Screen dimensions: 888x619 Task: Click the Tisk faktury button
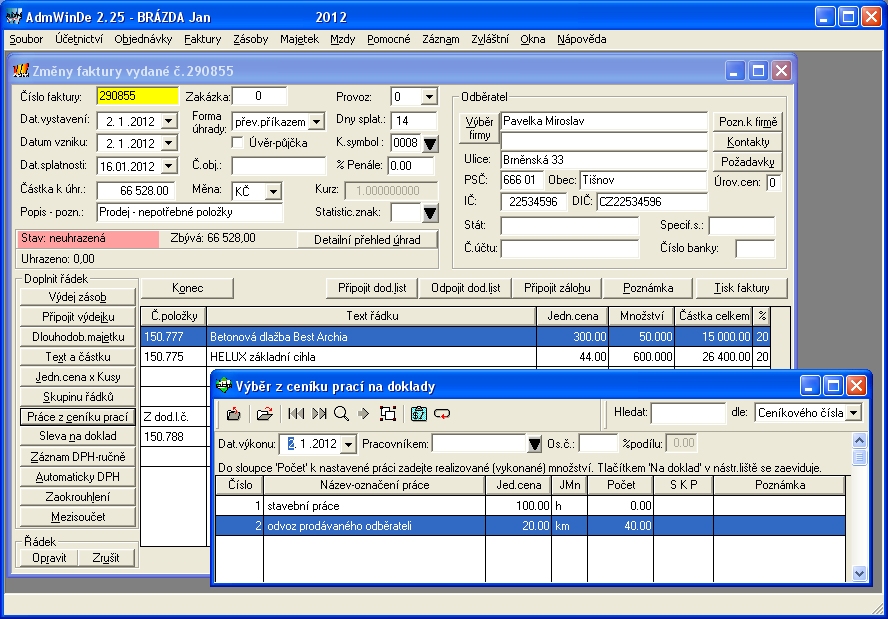point(741,288)
